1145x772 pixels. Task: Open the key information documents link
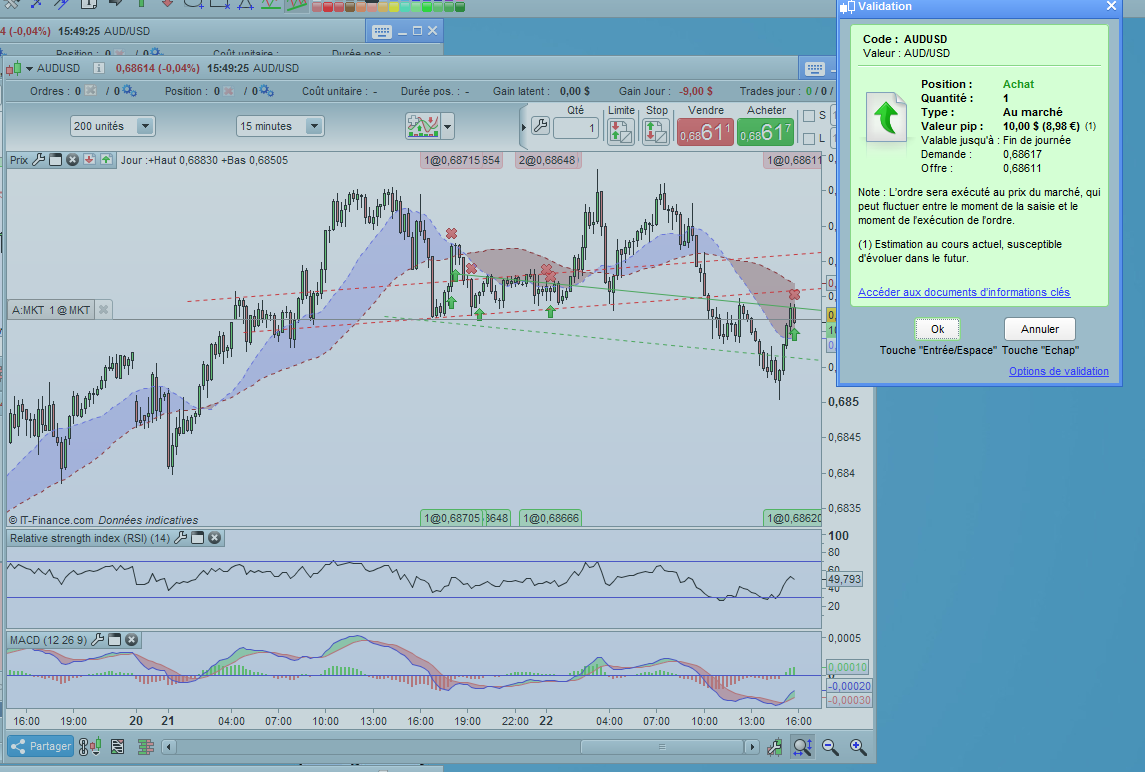pos(963,292)
